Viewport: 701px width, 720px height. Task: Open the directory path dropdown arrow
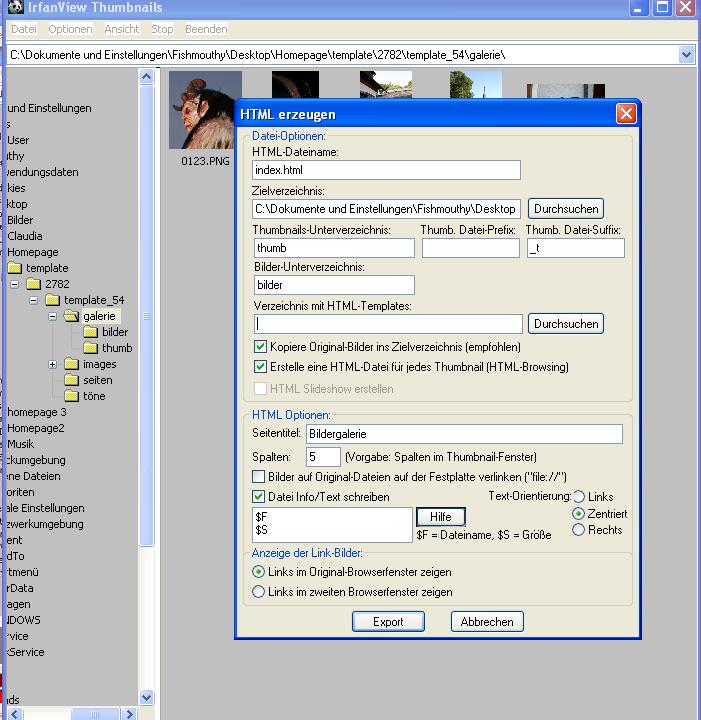coord(686,55)
